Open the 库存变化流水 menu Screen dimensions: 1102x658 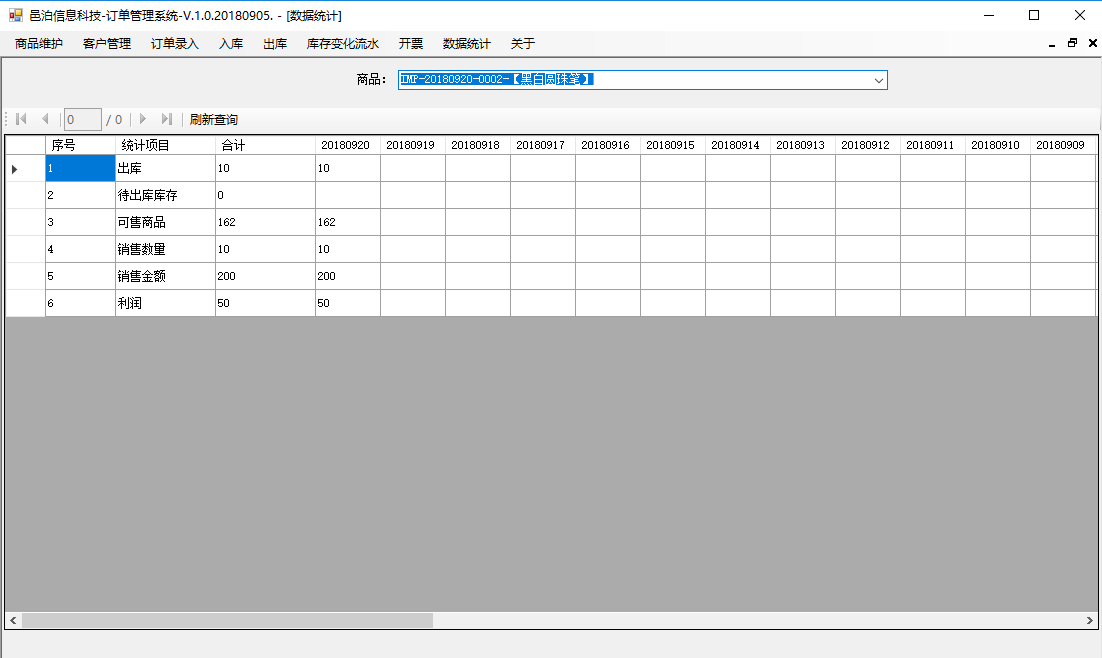pyautogui.click(x=342, y=44)
